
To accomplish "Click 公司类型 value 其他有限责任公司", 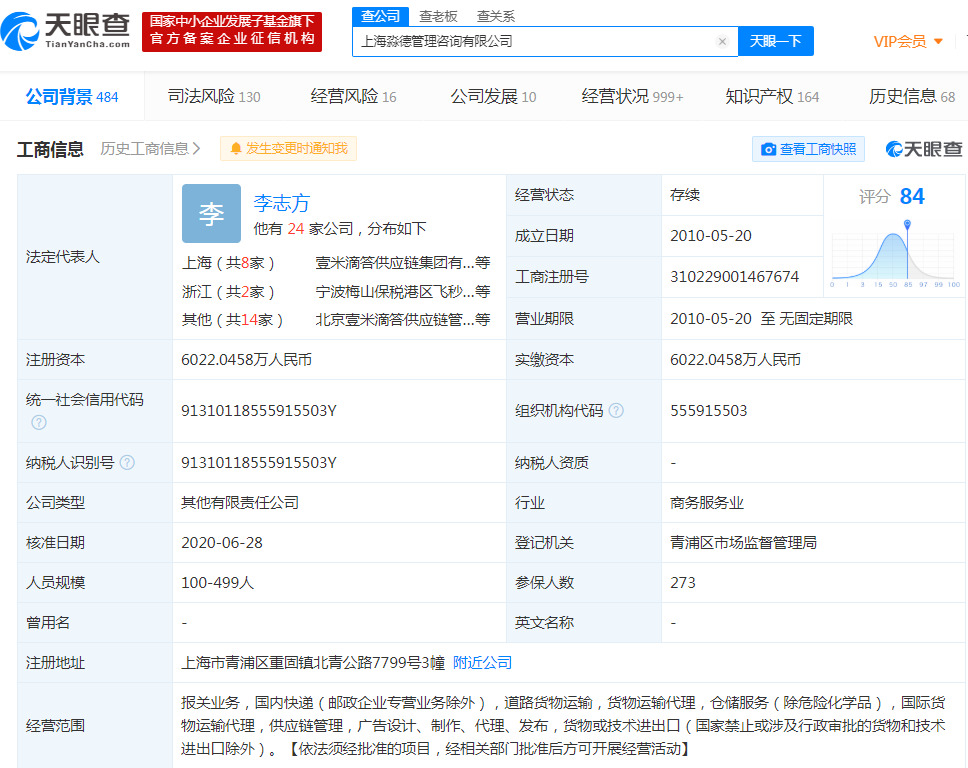I will tap(240, 503).
